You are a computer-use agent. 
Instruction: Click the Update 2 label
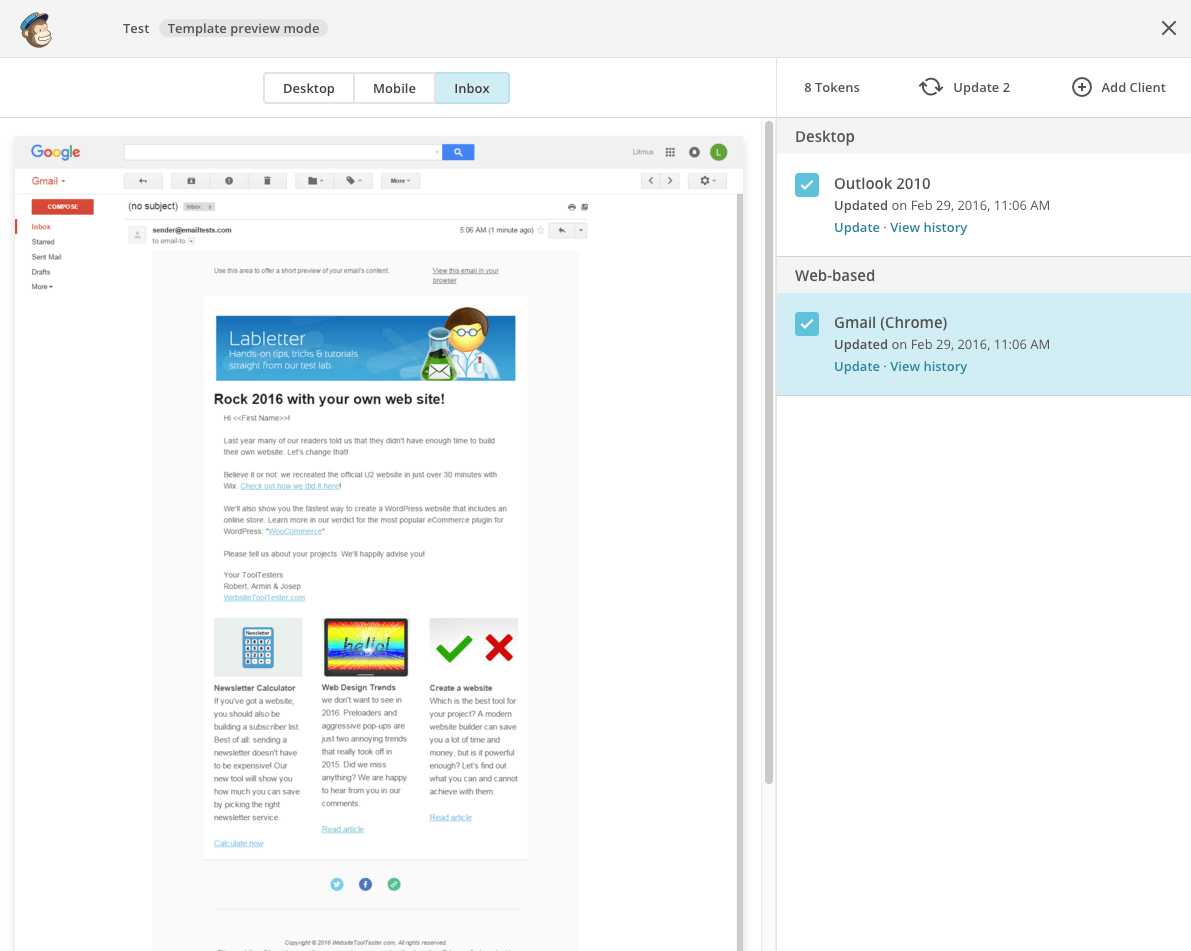point(981,87)
